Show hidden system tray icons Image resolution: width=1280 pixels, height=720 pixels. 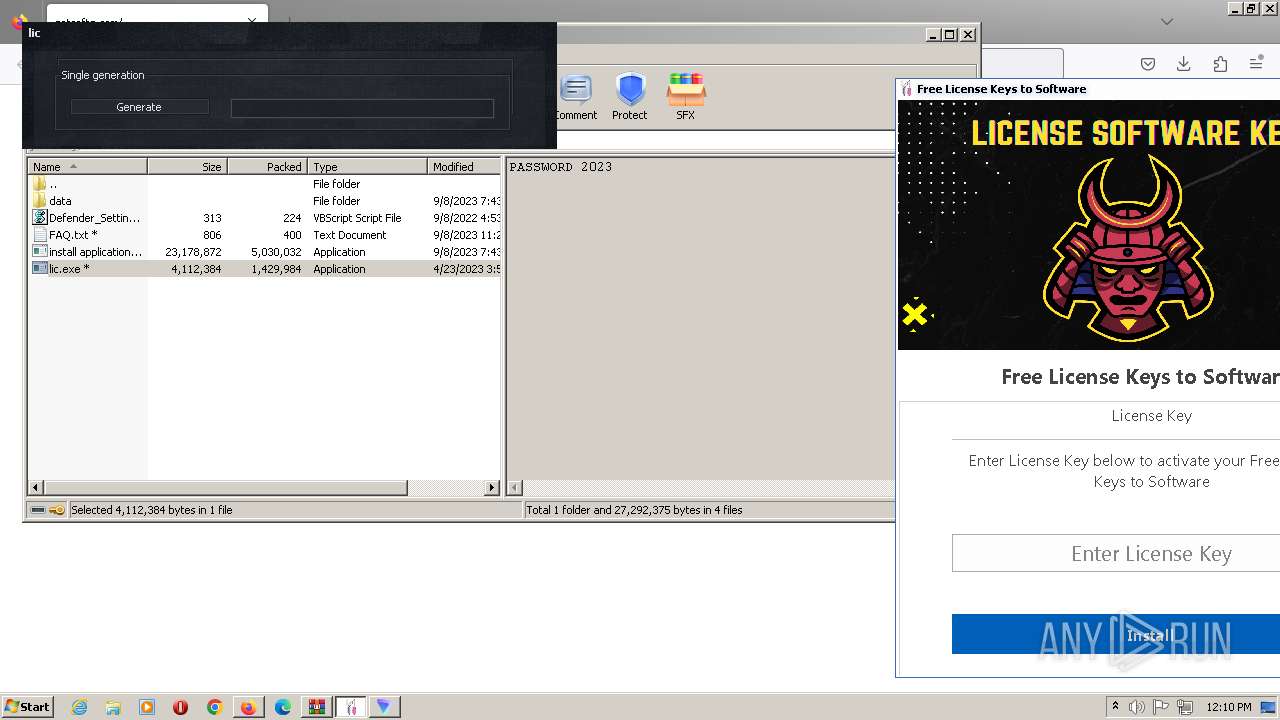click(x=1116, y=707)
